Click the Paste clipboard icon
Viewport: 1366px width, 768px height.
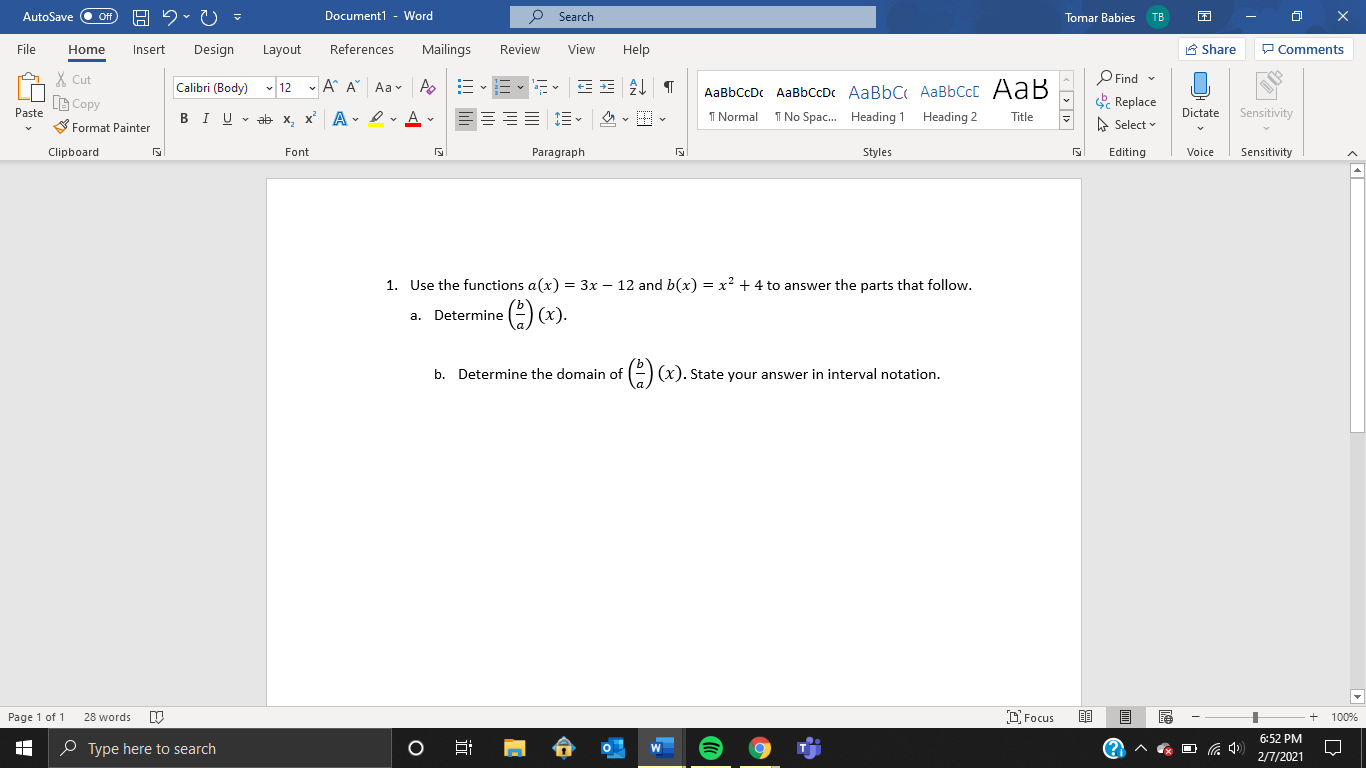pyautogui.click(x=29, y=89)
